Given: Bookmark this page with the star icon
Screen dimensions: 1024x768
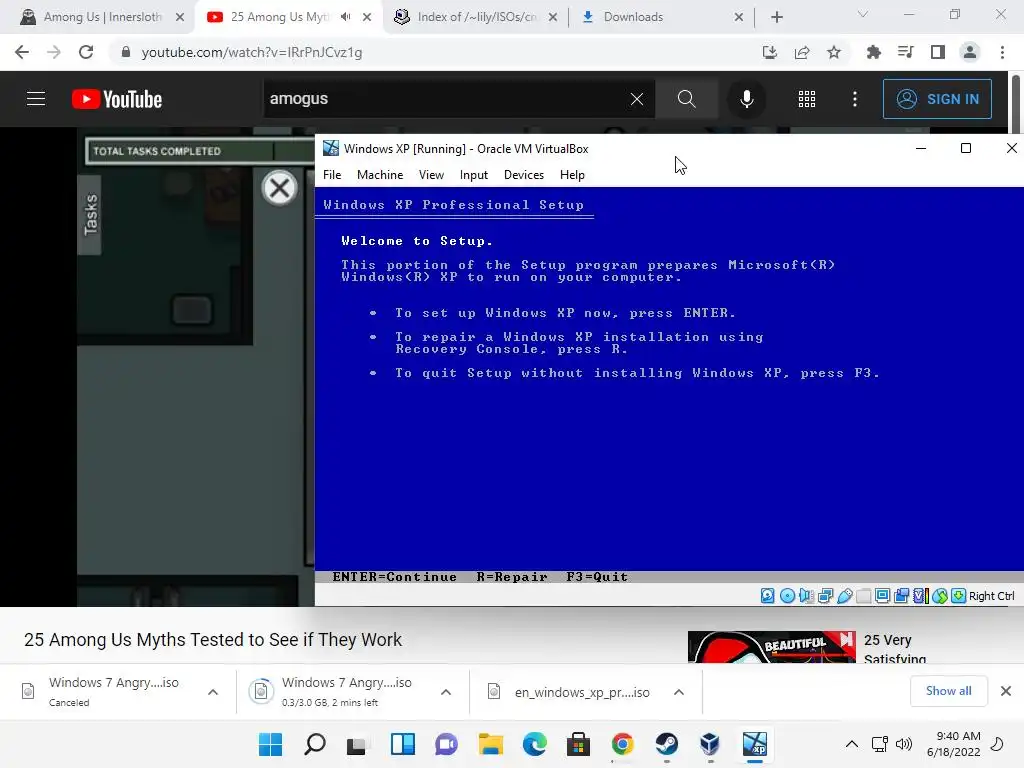Looking at the screenshot, I should tap(834, 52).
